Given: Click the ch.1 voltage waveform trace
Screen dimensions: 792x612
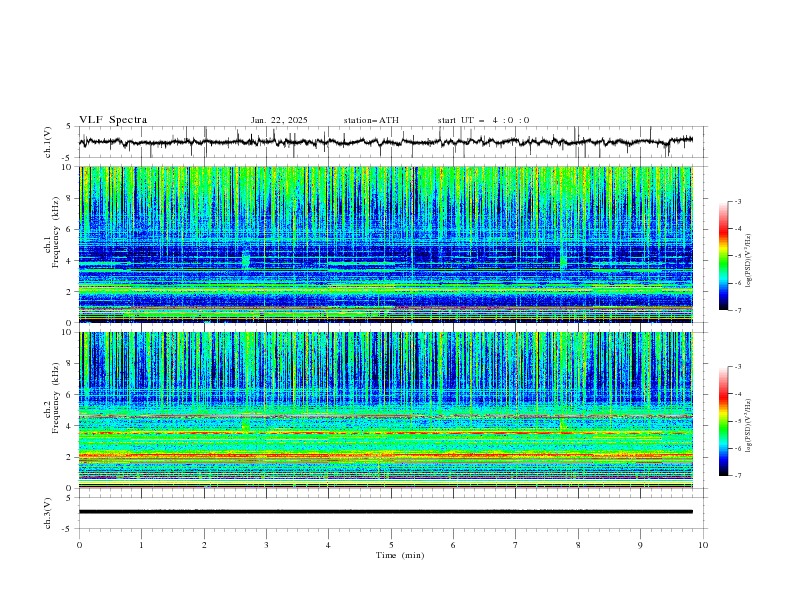Looking at the screenshot, I should point(386,142).
